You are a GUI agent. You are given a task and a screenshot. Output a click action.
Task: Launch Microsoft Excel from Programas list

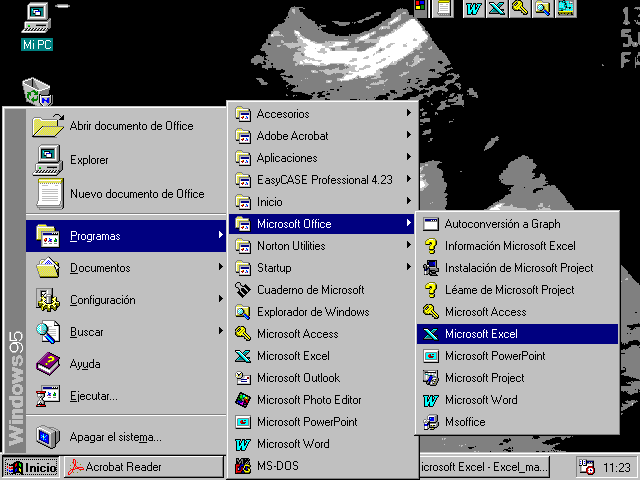point(323,356)
